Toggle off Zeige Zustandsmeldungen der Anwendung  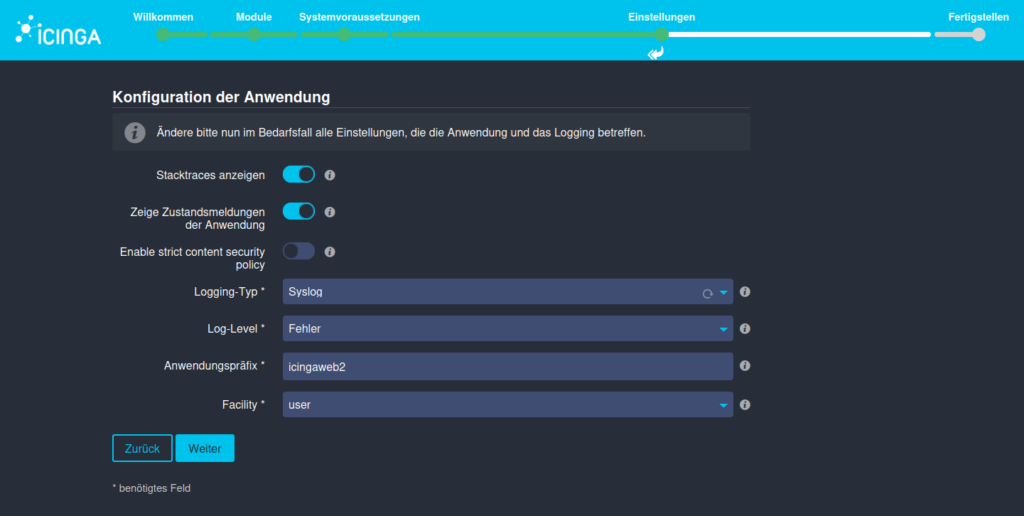(299, 212)
